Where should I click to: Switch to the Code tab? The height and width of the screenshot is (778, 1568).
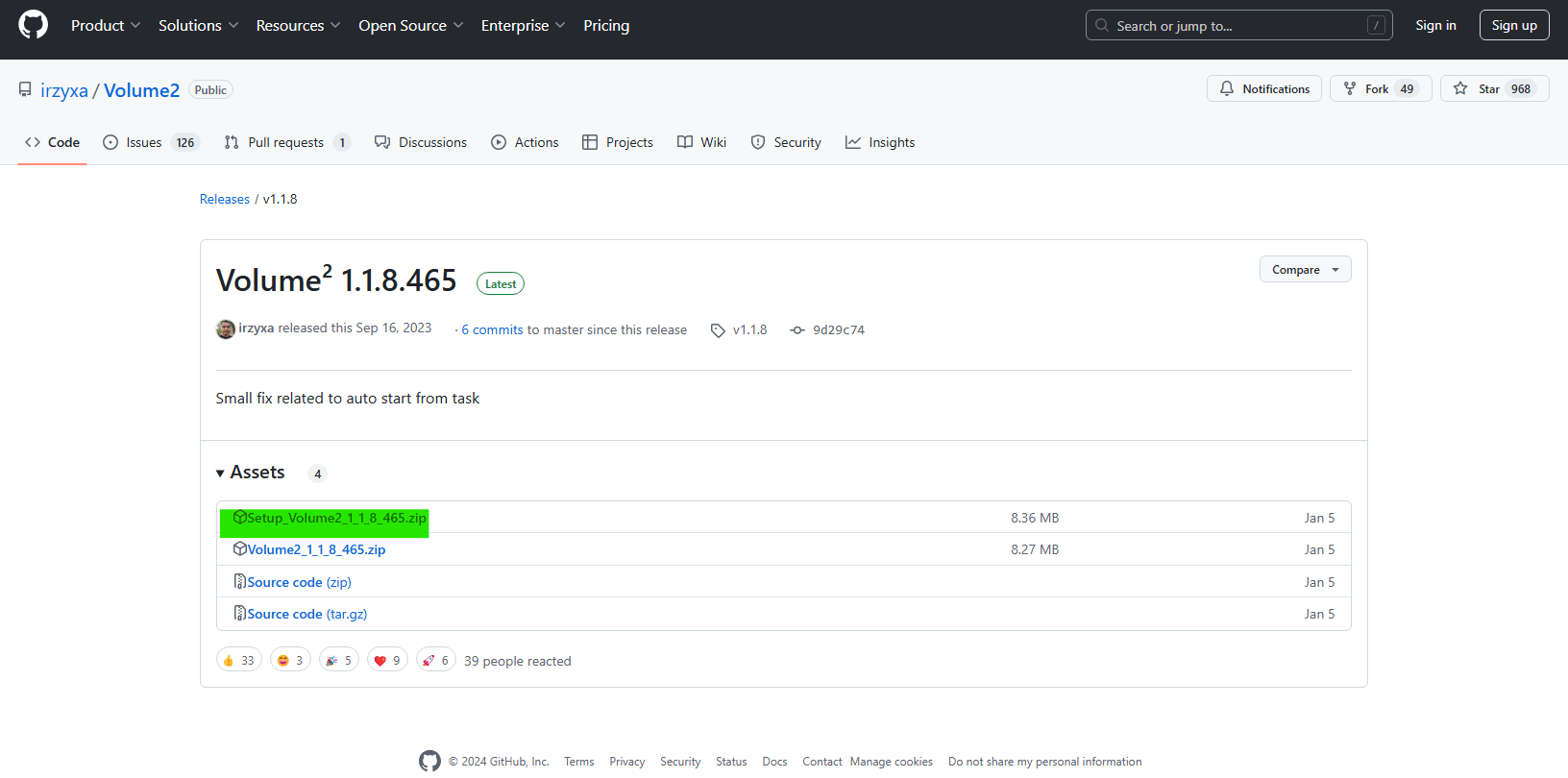(x=52, y=142)
